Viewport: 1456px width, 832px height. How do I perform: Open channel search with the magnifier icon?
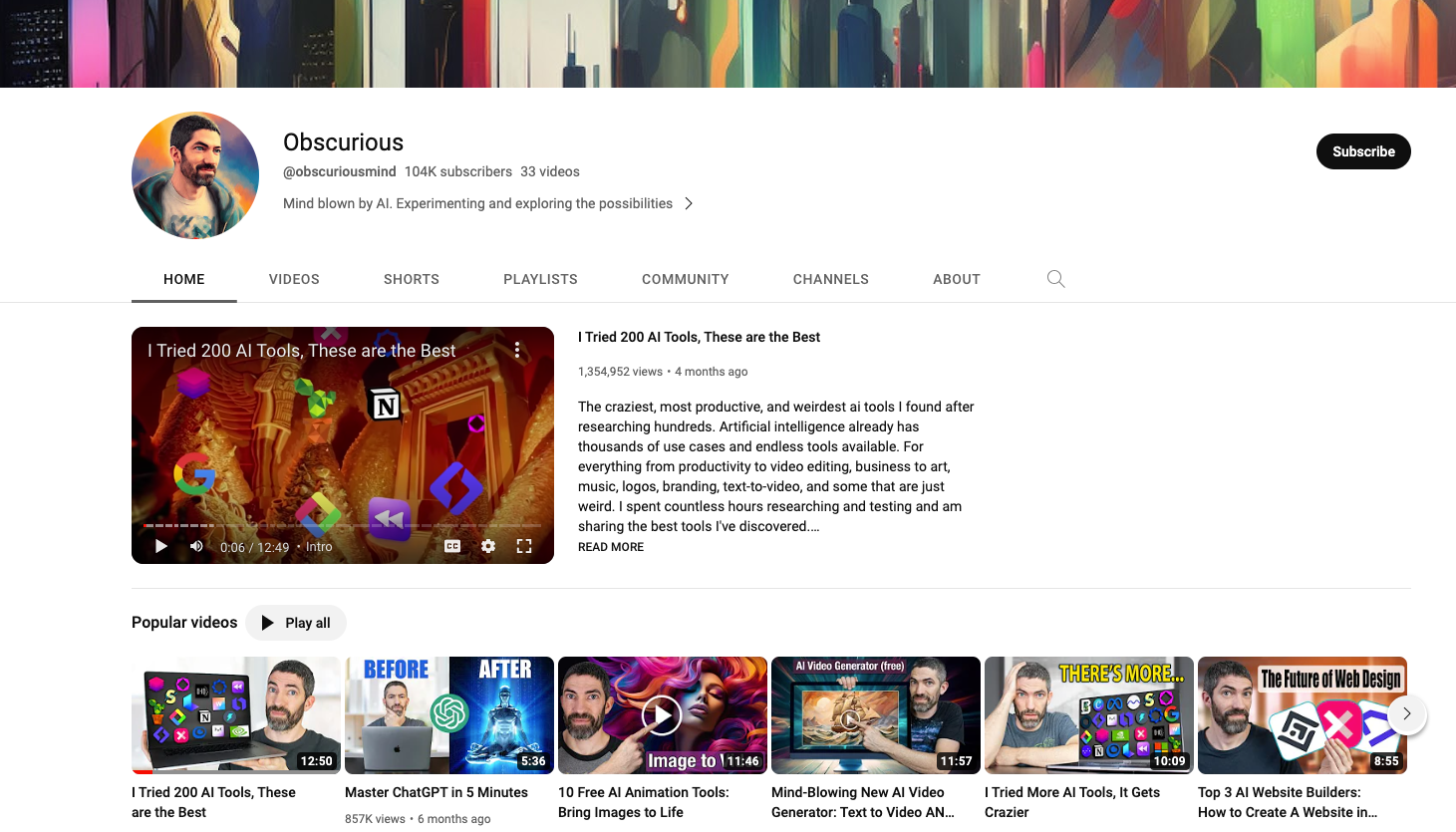(x=1055, y=279)
